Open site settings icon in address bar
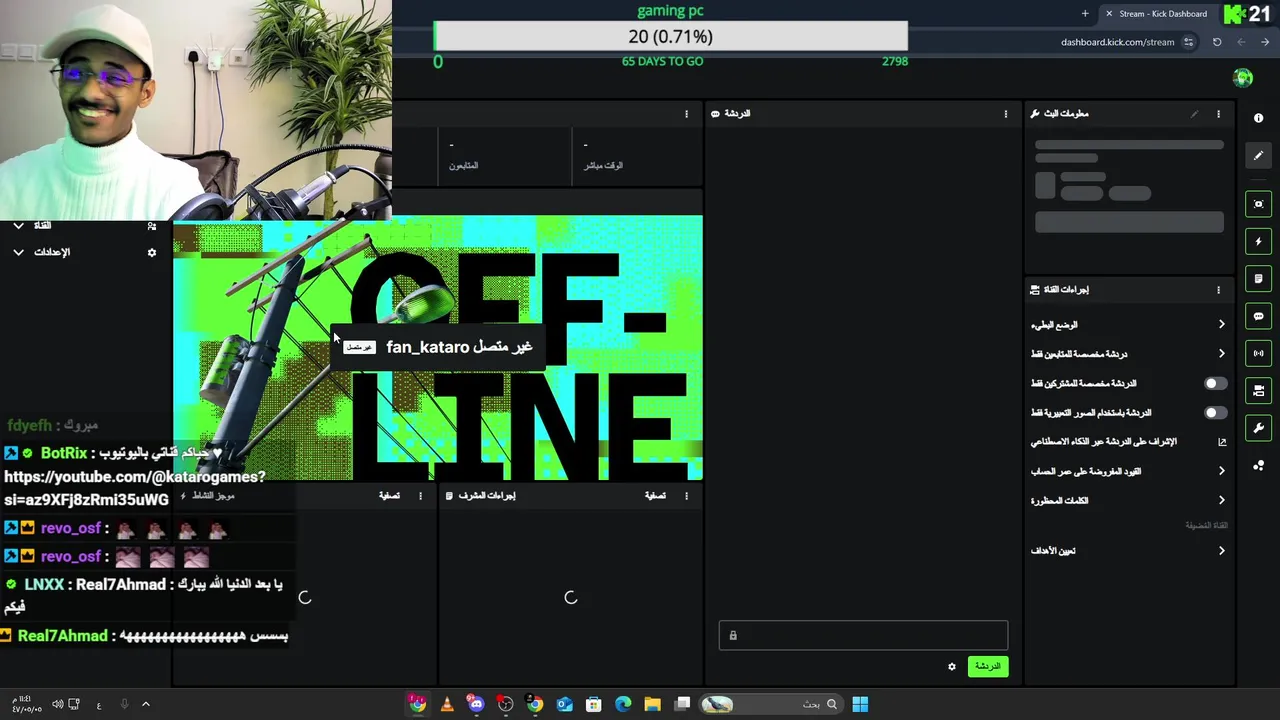The width and height of the screenshot is (1280, 720). (1188, 42)
